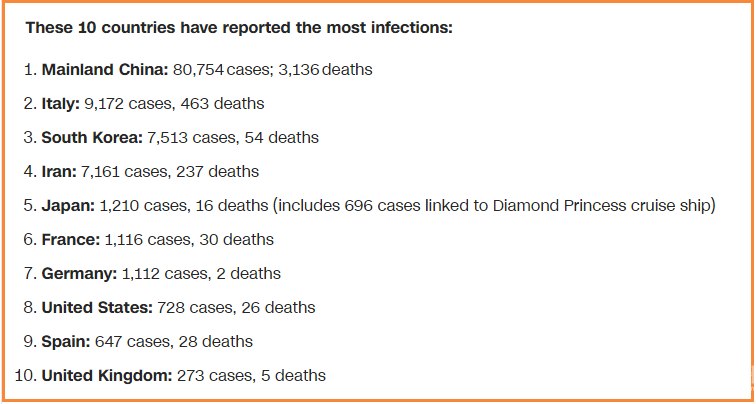
Task: Select the United States entry
Action: [x=169, y=308]
